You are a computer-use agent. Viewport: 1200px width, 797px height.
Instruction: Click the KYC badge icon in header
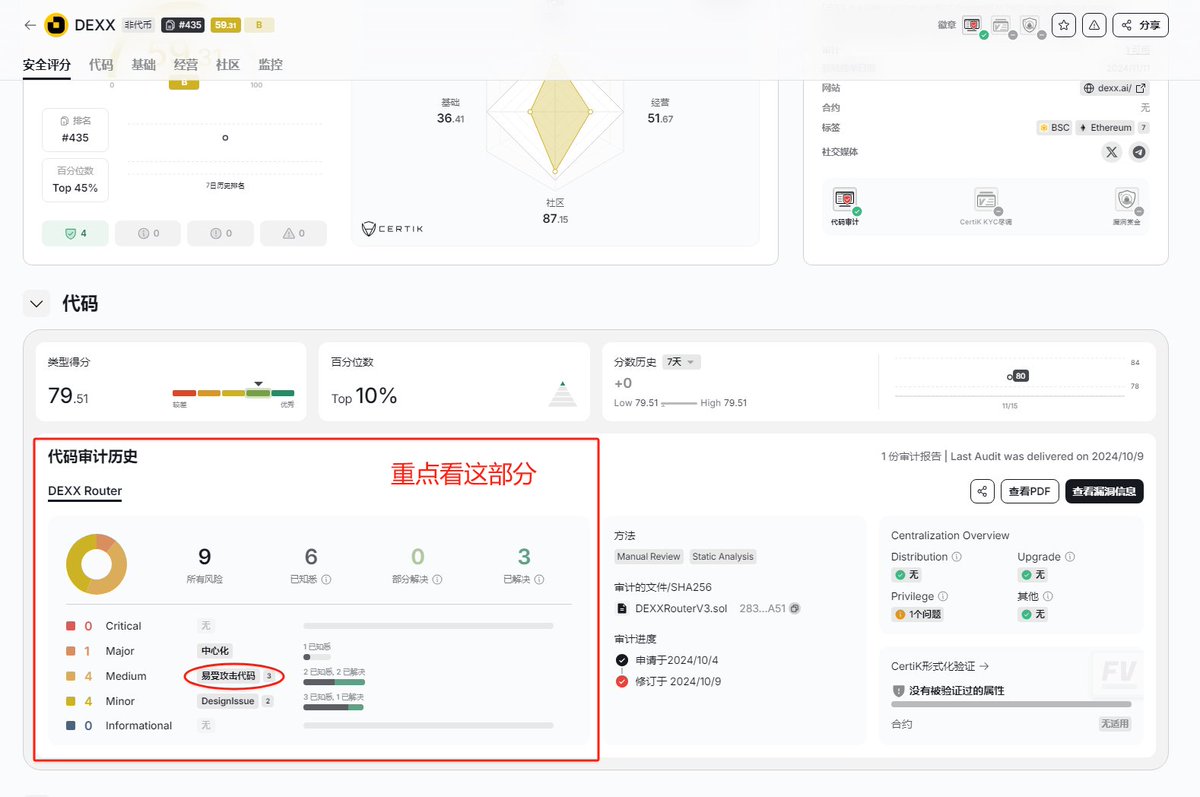[1002, 26]
